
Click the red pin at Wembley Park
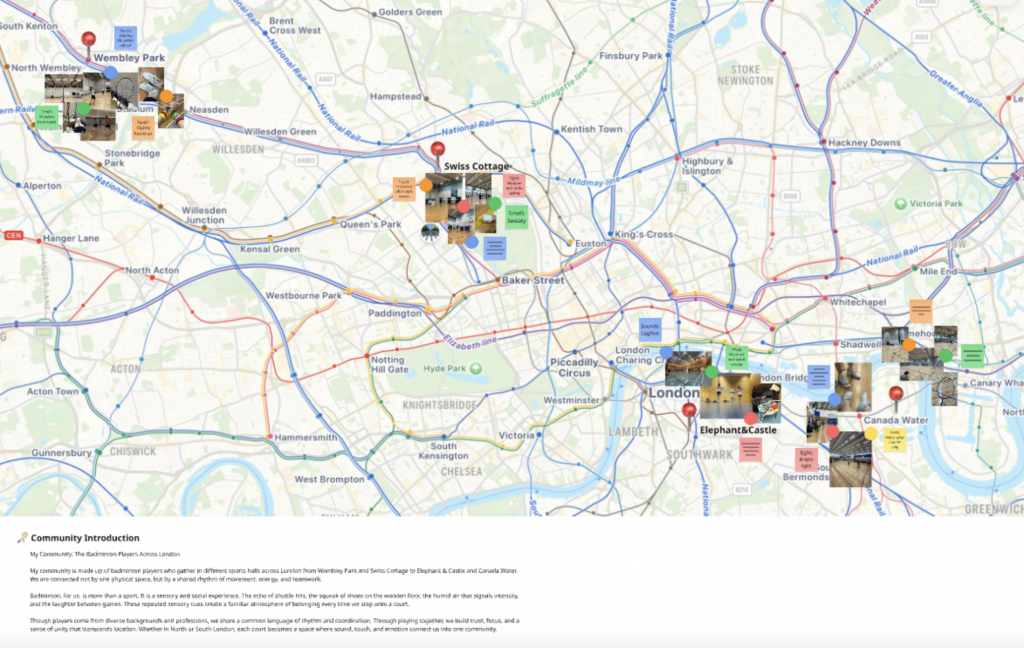tap(88, 41)
